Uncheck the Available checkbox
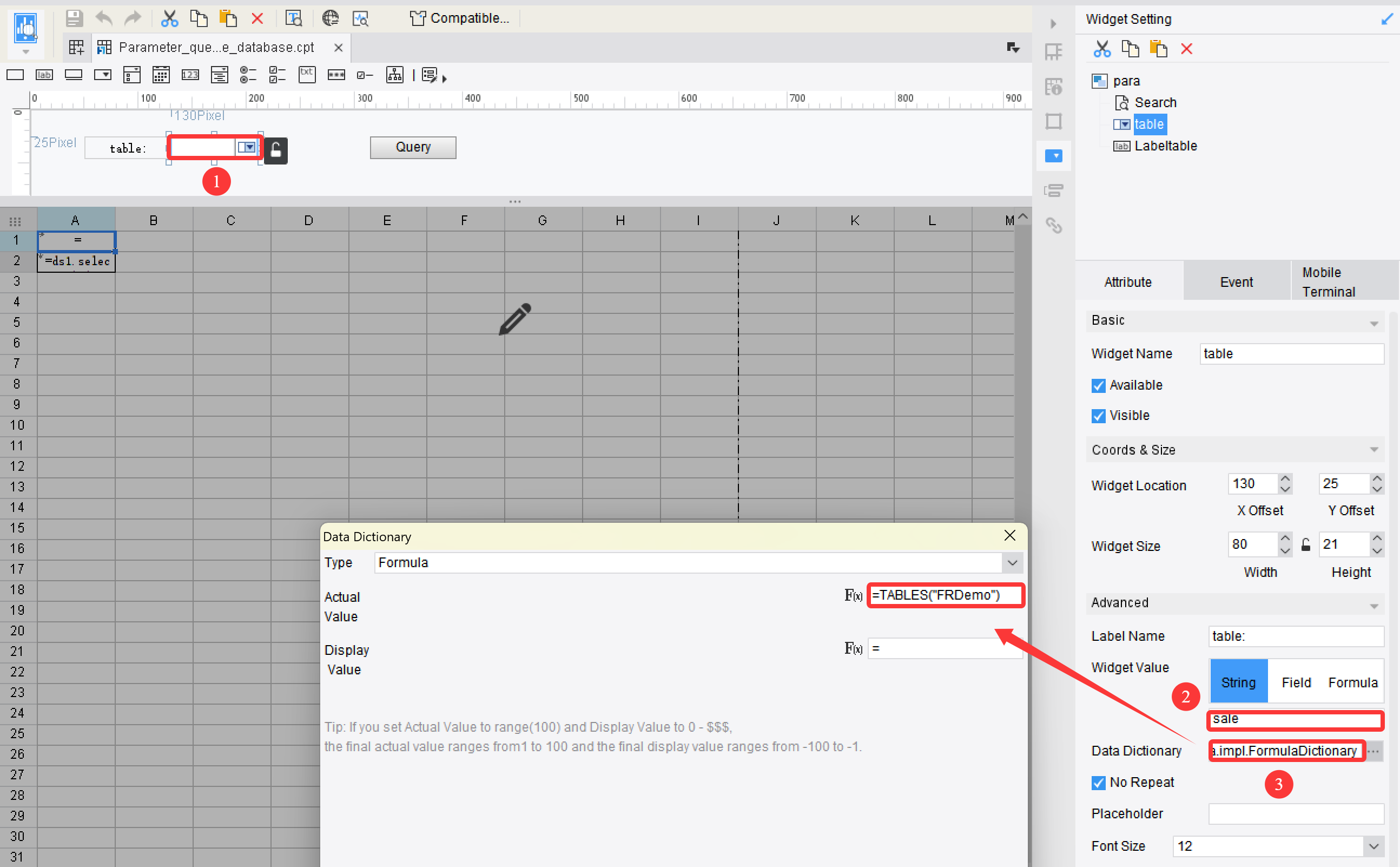Image resolution: width=1400 pixels, height=867 pixels. 1099,385
